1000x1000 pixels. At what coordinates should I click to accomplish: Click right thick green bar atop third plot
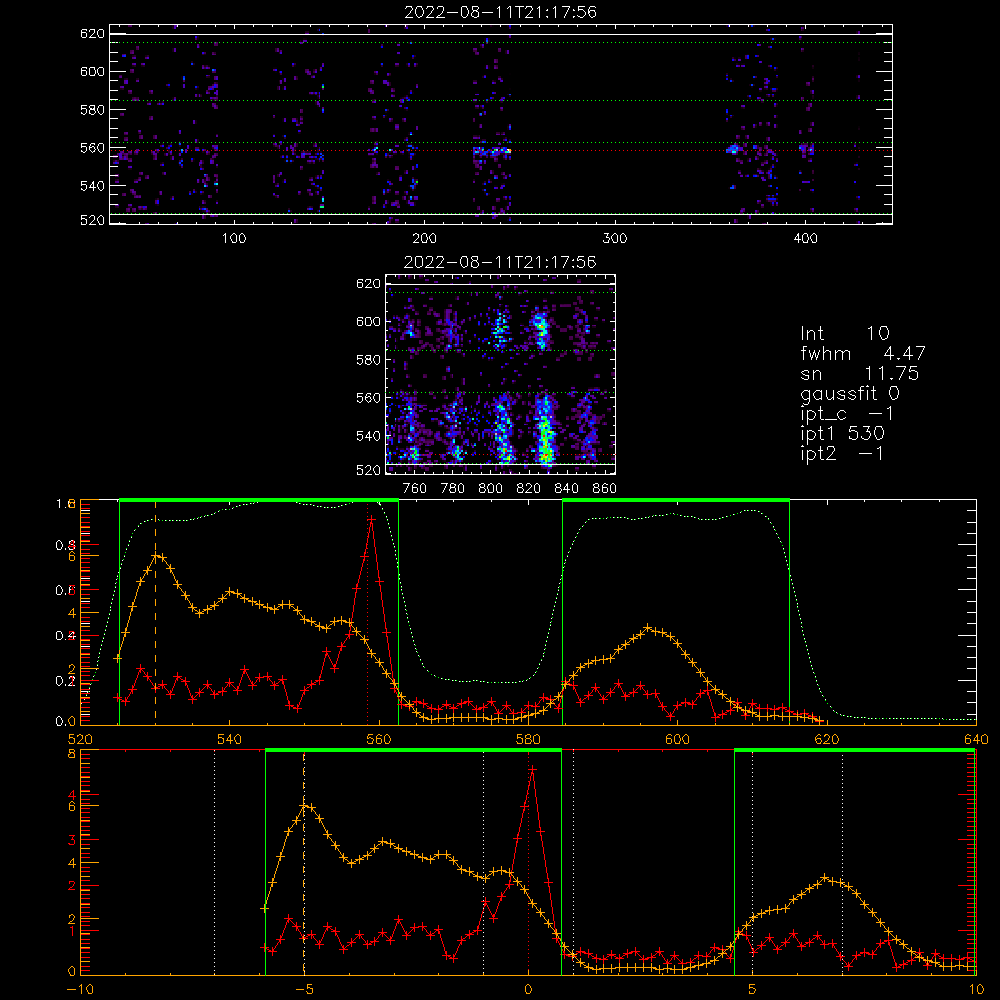pyautogui.click(x=676, y=500)
